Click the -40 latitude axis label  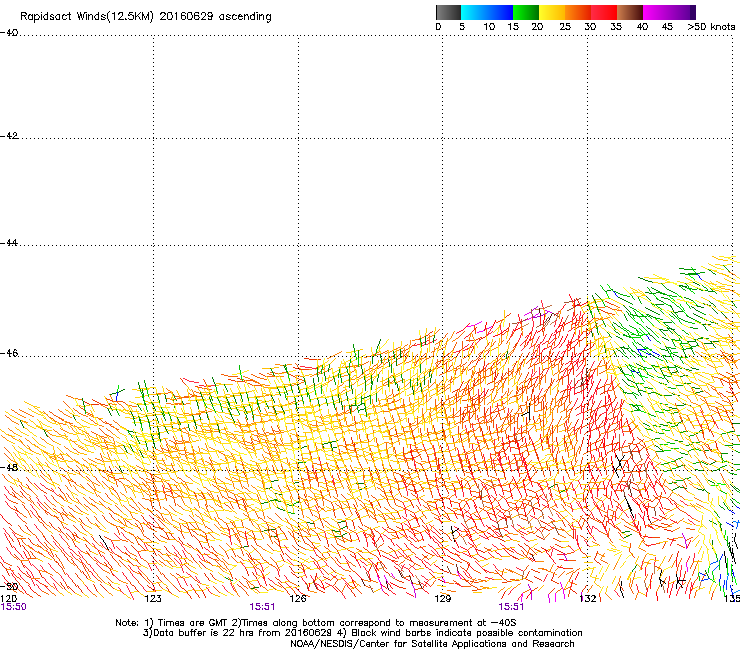9,33
